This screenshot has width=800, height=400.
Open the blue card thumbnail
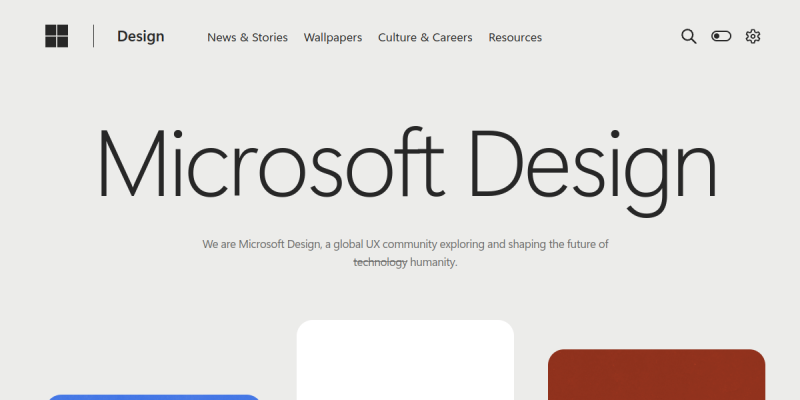click(154, 397)
